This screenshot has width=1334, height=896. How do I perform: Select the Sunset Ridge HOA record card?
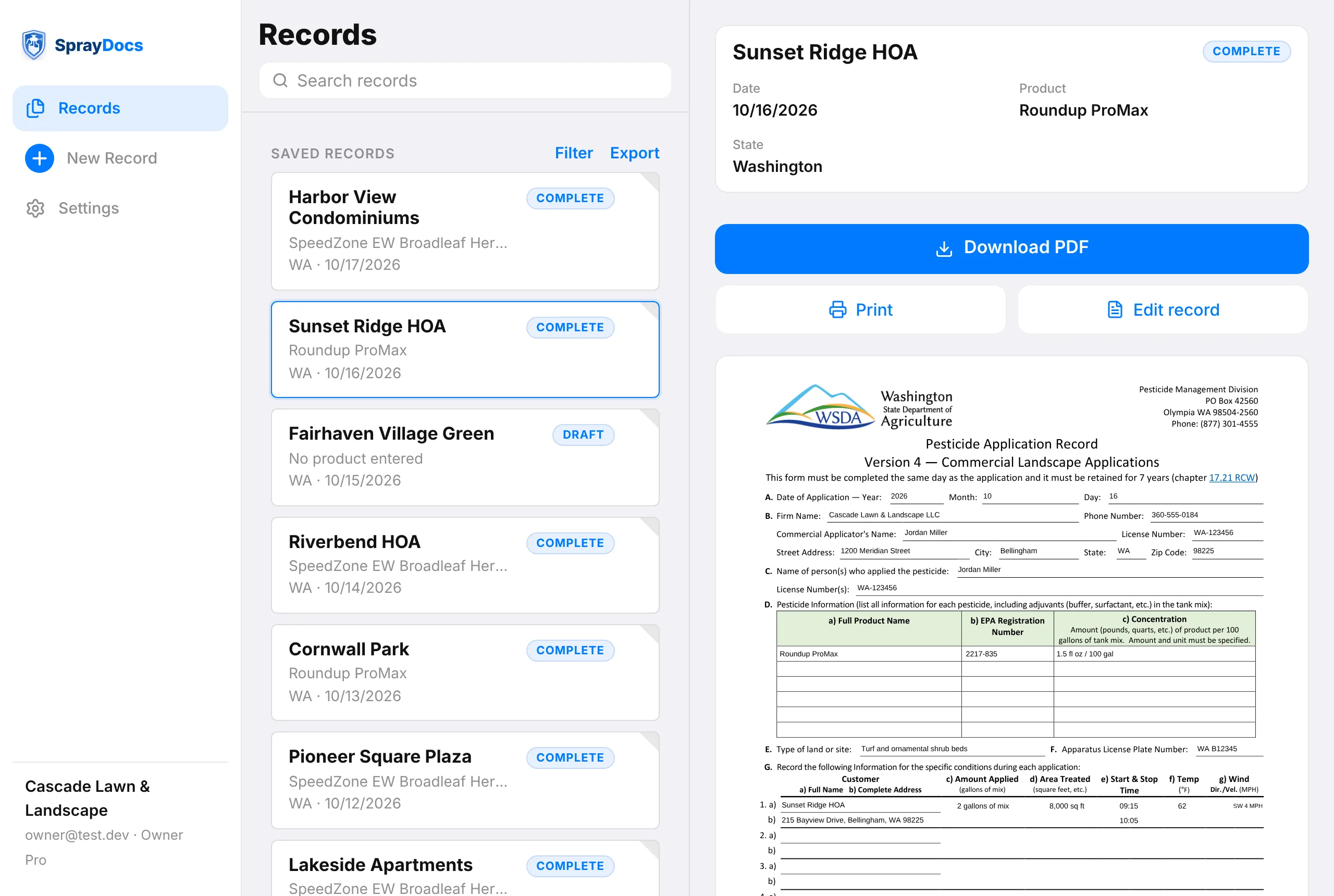[x=465, y=349]
